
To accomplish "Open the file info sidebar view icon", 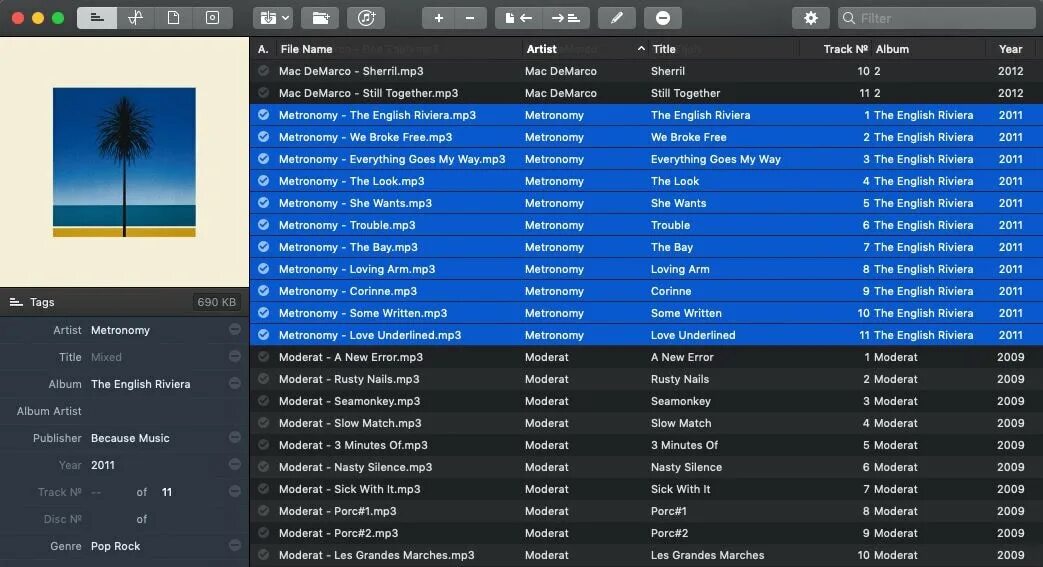I will [174, 18].
